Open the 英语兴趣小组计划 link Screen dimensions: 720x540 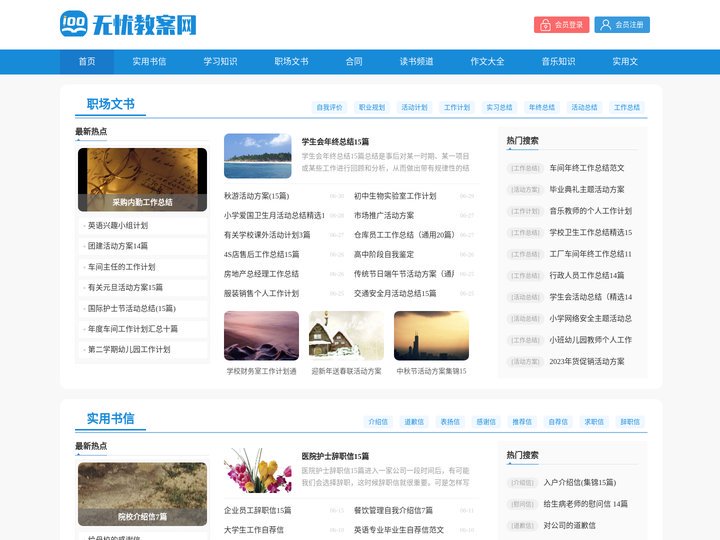click(118, 225)
